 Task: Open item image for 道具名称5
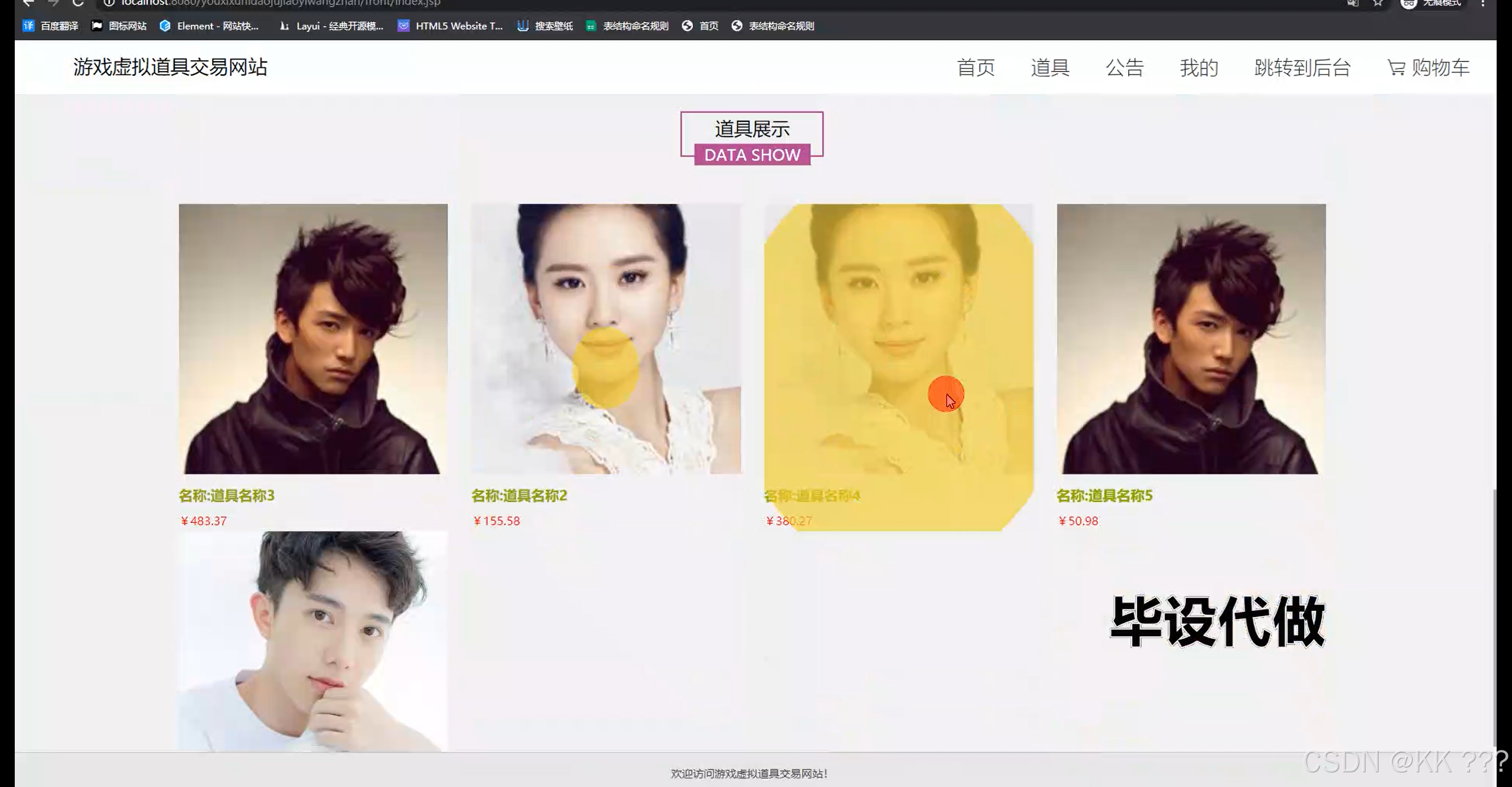pyautogui.click(x=1191, y=339)
